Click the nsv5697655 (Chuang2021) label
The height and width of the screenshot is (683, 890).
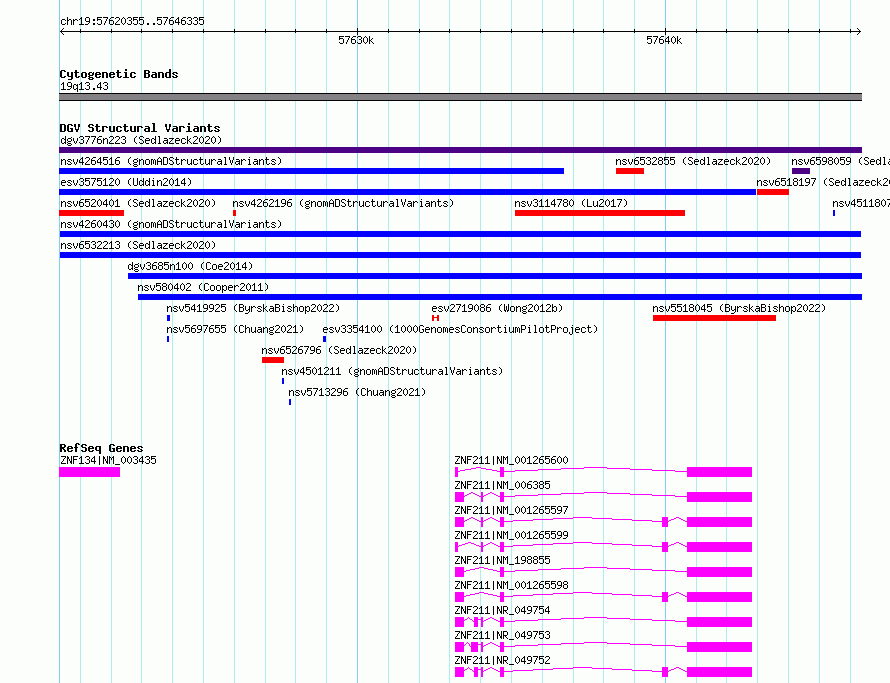[x=235, y=329]
